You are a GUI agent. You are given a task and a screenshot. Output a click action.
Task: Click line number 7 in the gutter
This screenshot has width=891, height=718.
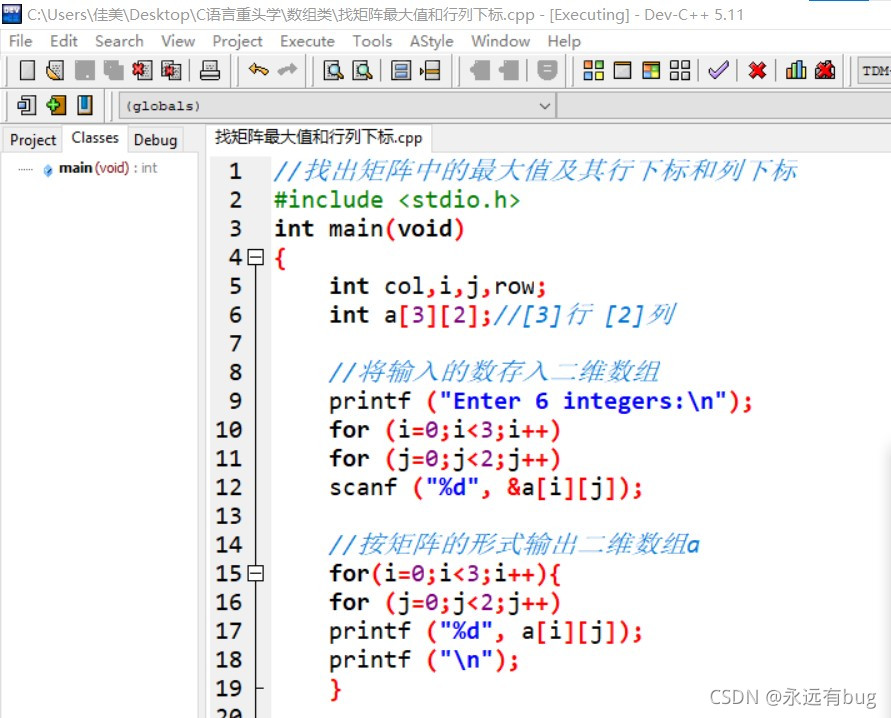click(x=235, y=343)
